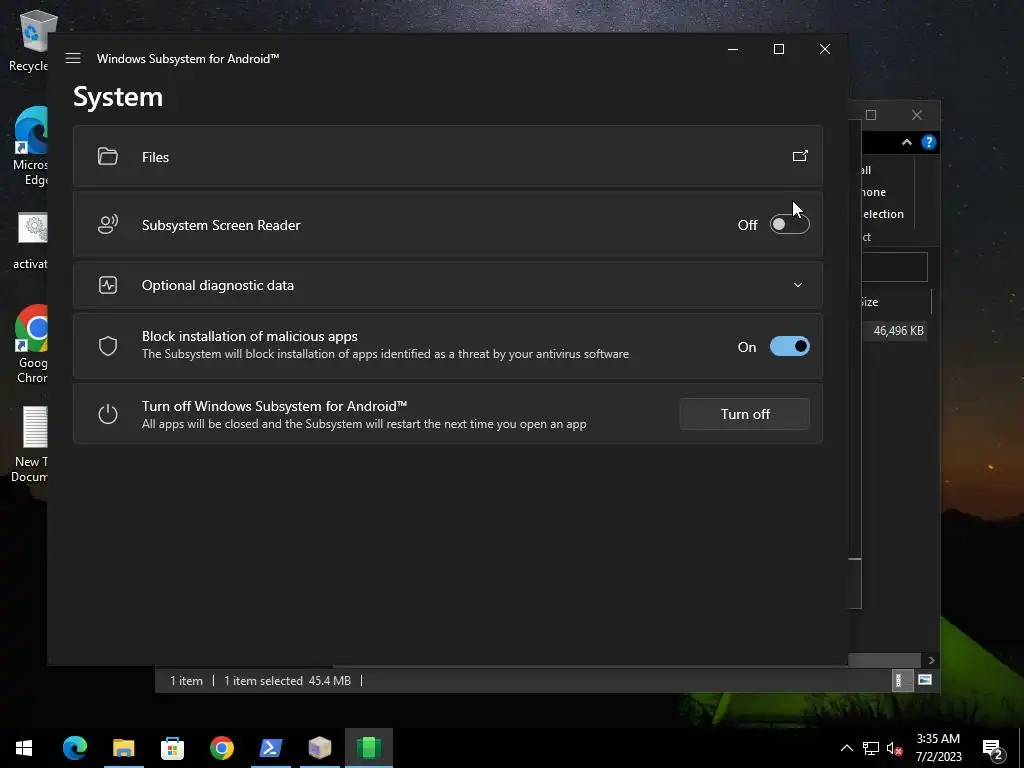This screenshot has width=1024, height=768.
Task: Click the '1 item' status bar text
Action: (x=186, y=681)
